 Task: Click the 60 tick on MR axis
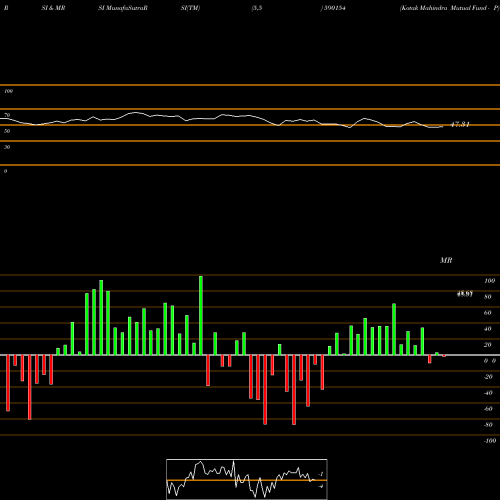[488, 313]
